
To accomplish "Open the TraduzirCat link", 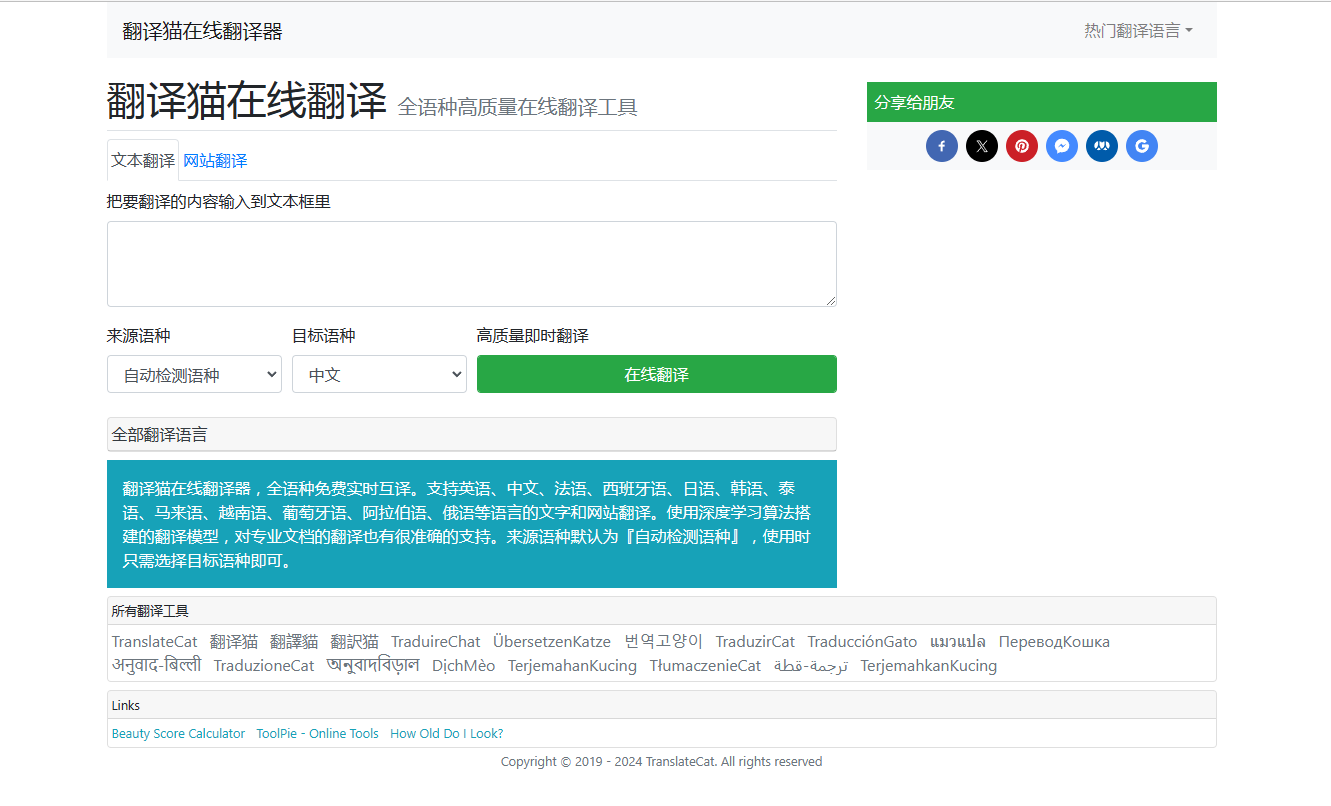I will [x=755, y=641].
